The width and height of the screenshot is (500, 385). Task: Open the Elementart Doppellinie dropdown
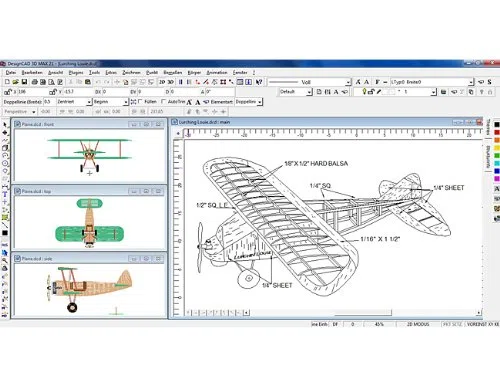point(260,102)
